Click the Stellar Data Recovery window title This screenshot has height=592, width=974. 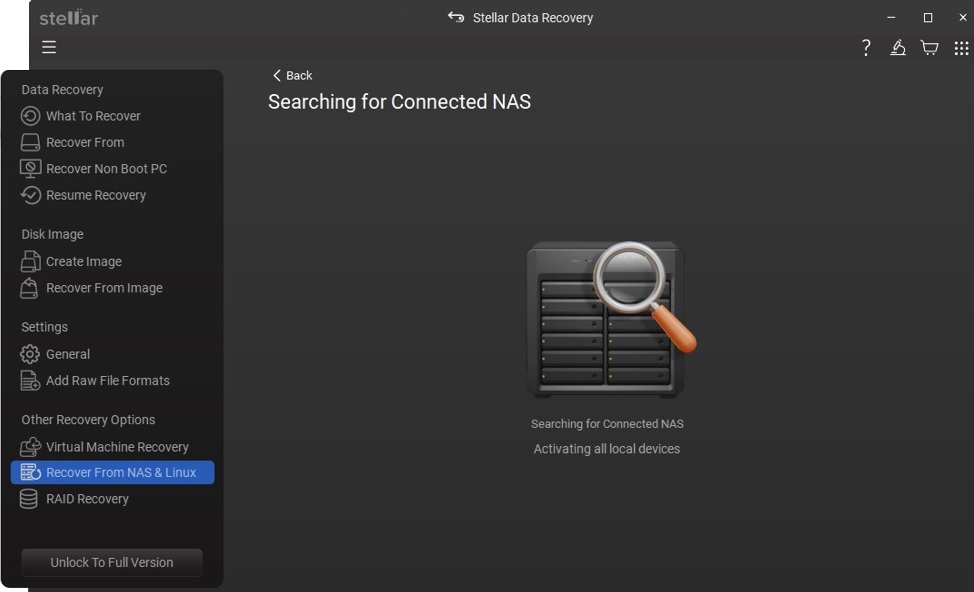[533, 17]
